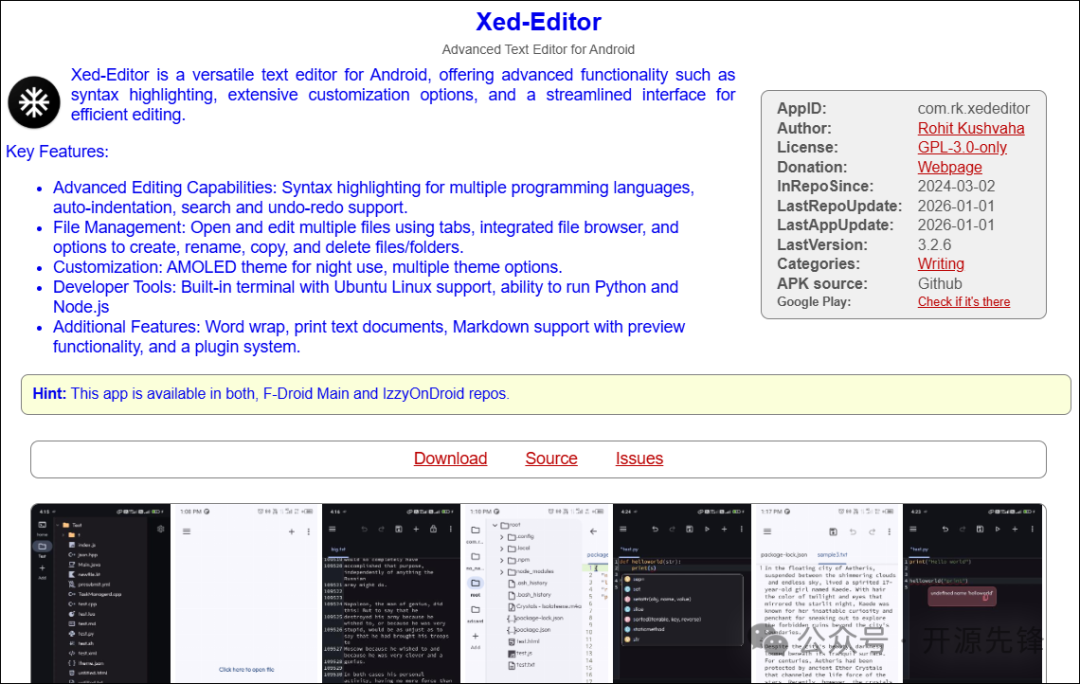Expand the node_modules folder in the file tree

[501, 571]
